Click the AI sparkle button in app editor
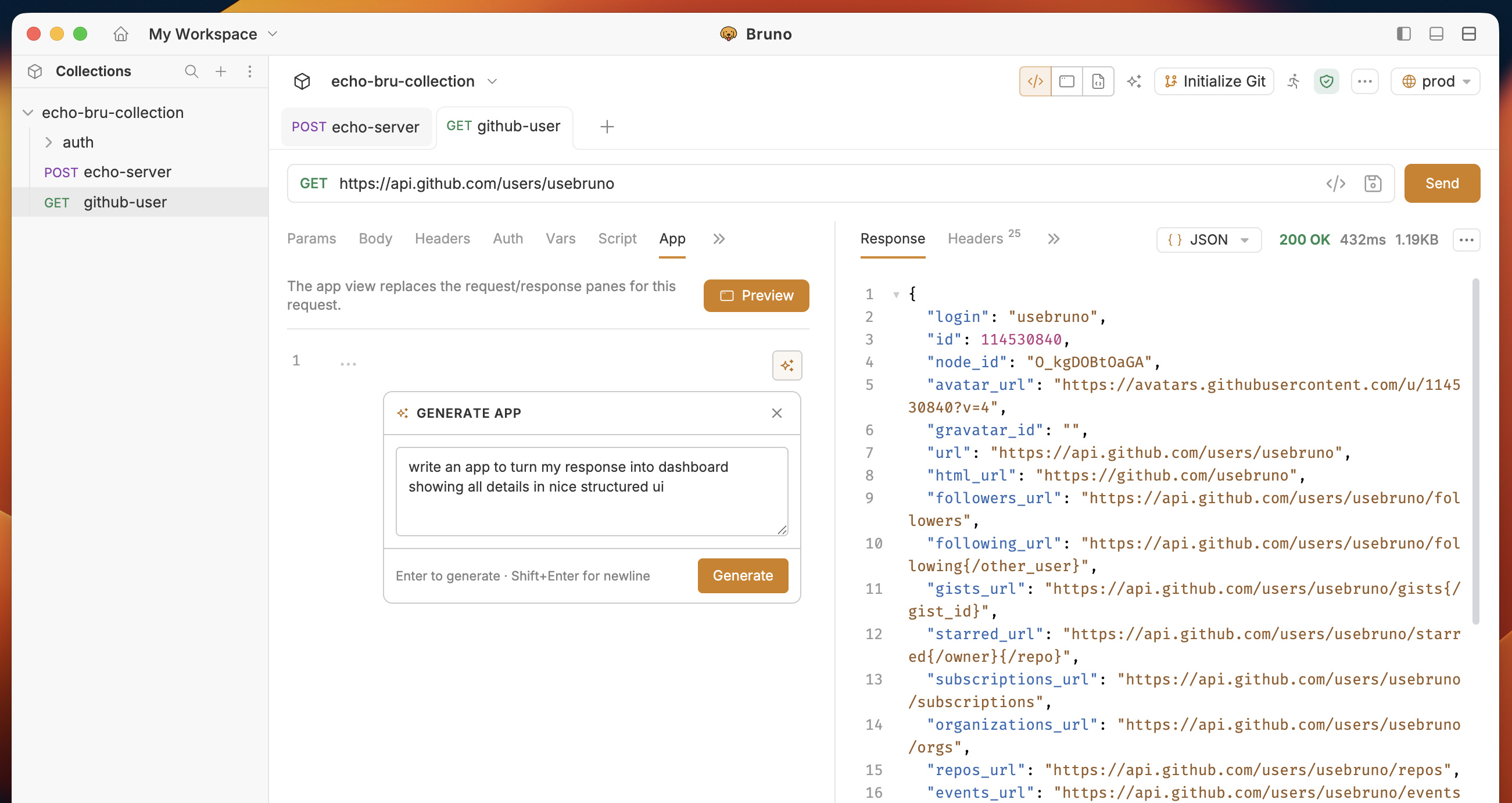This screenshot has height=803, width=1512. [x=787, y=365]
